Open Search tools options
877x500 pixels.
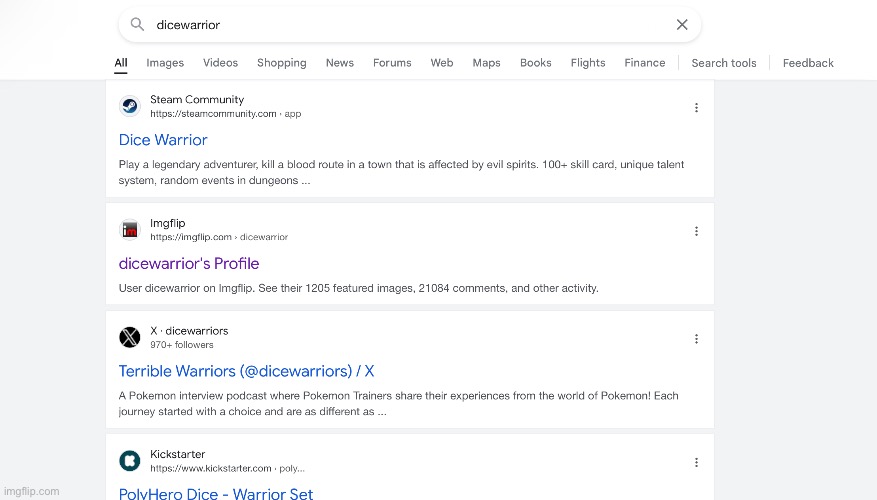click(x=724, y=63)
